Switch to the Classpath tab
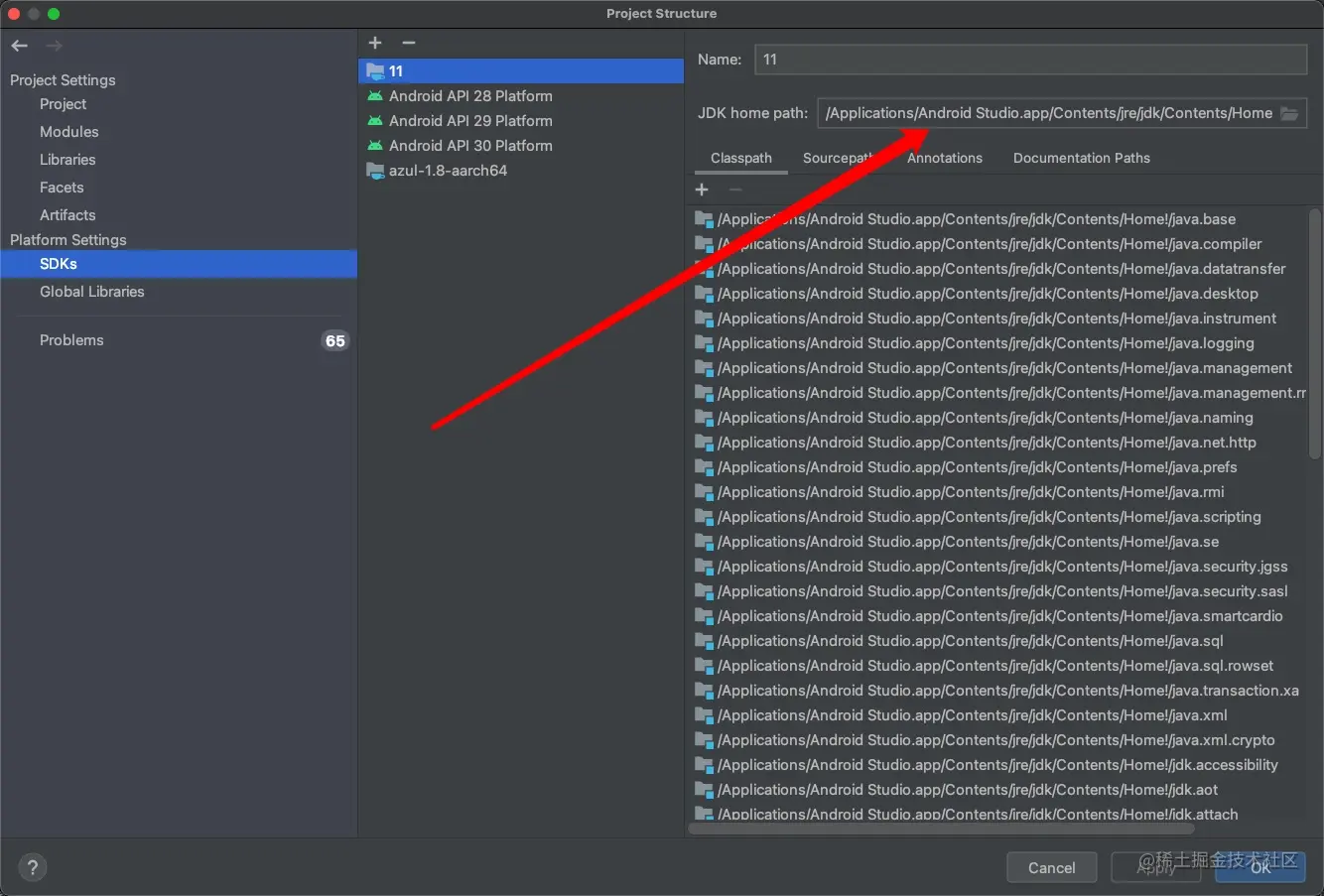1324x896 pixels. 741,158
